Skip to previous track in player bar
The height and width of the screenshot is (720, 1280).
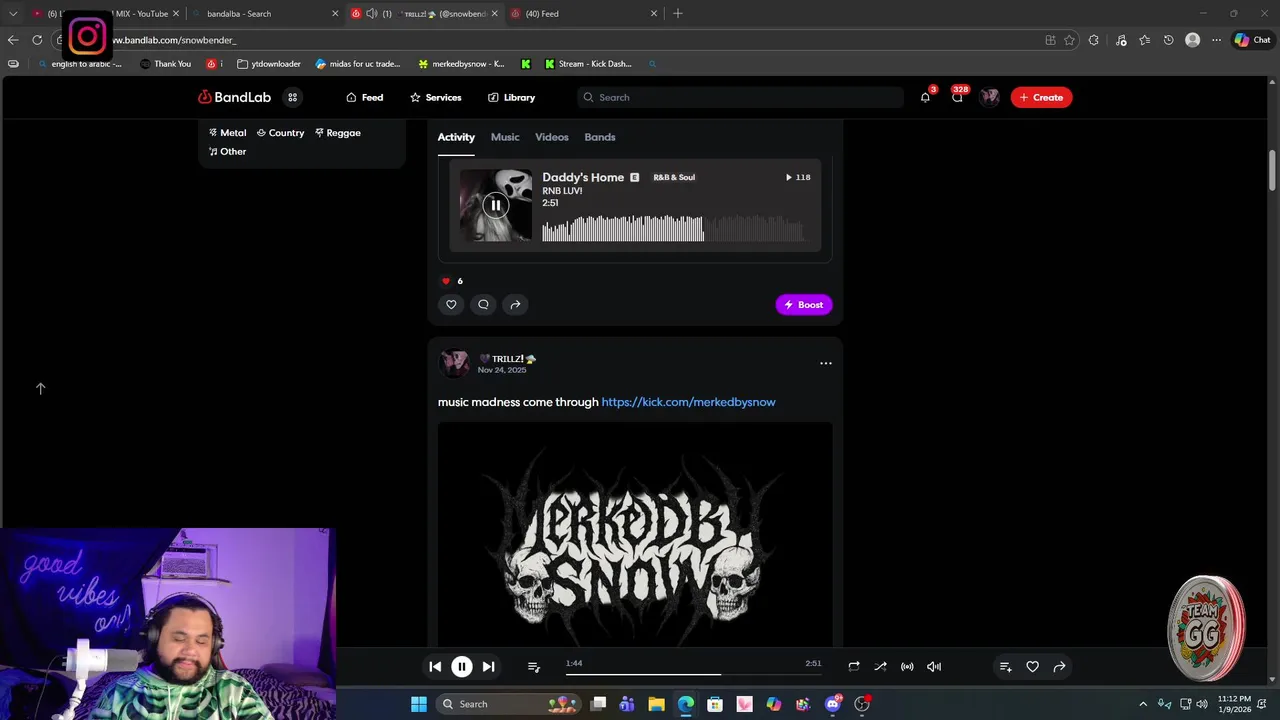coord(435,666)
